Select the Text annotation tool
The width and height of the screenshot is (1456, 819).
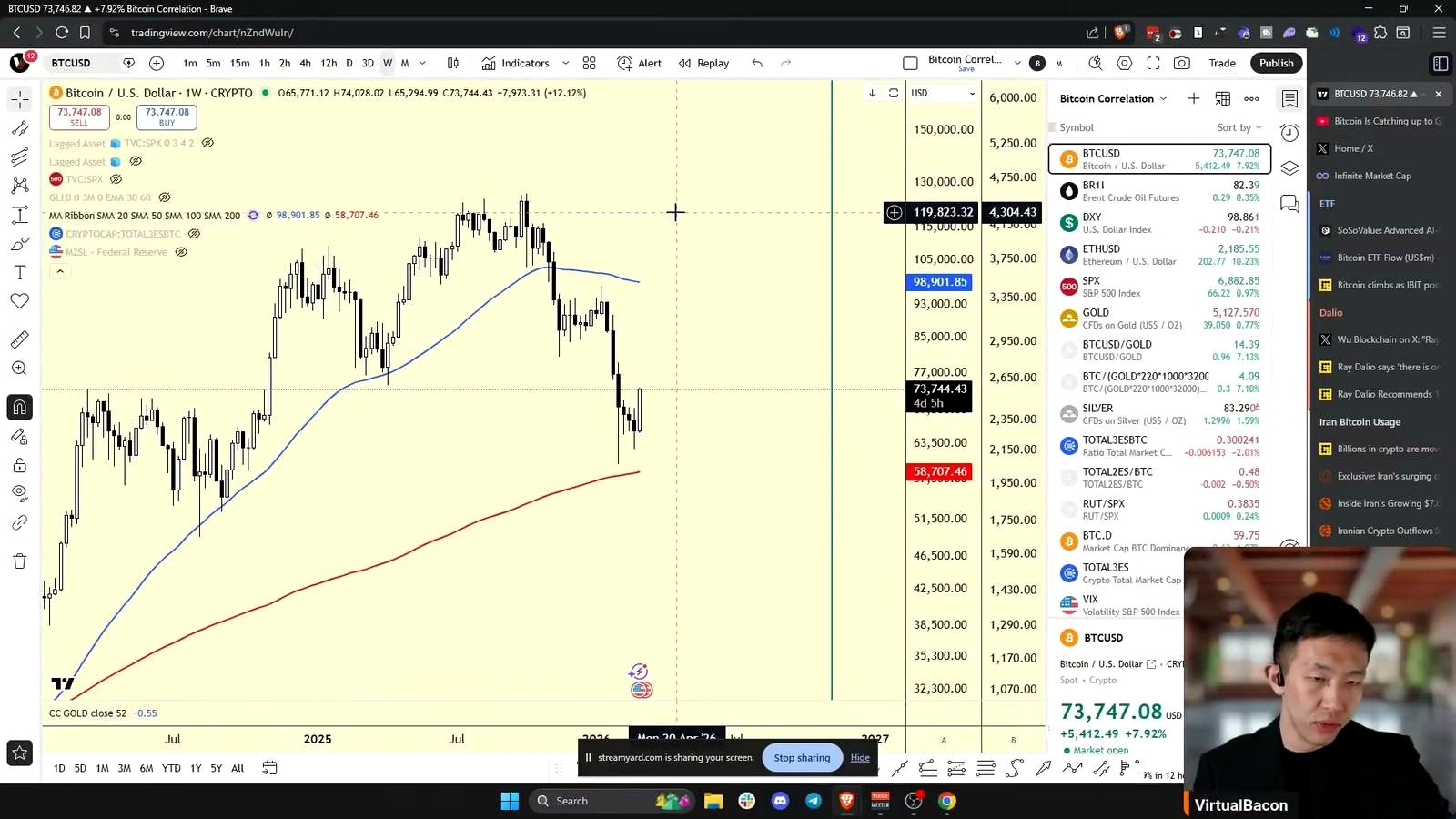point(20,272)
